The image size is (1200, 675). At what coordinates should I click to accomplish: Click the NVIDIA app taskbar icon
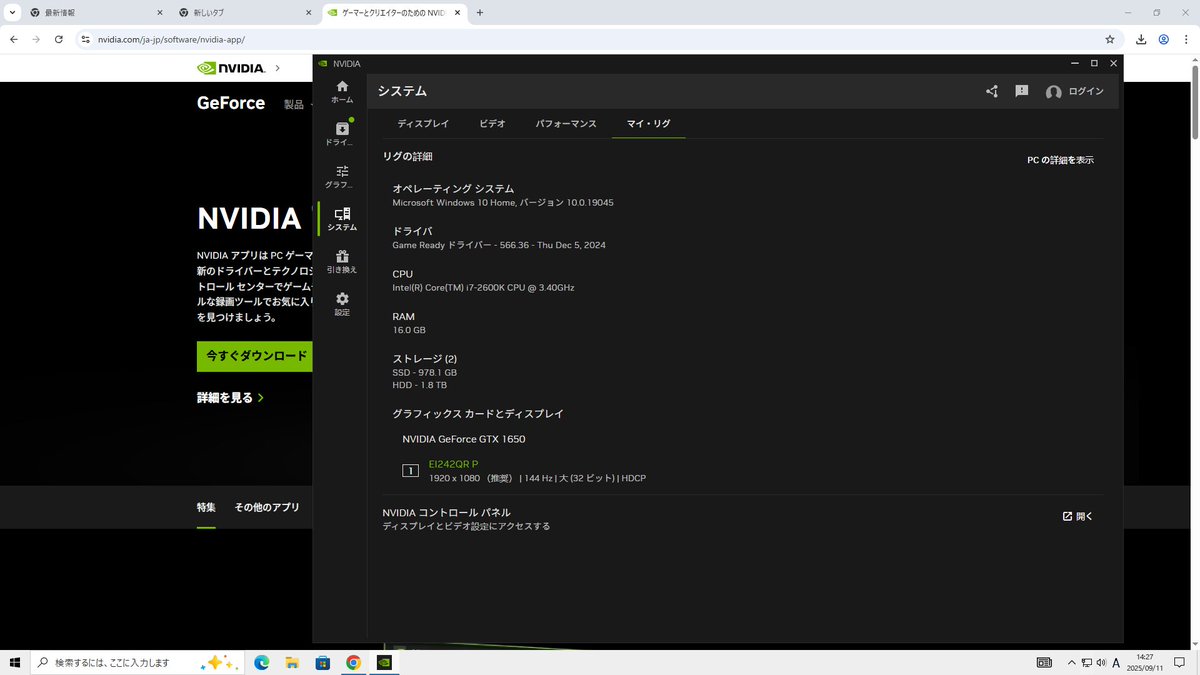click(384, 662)
